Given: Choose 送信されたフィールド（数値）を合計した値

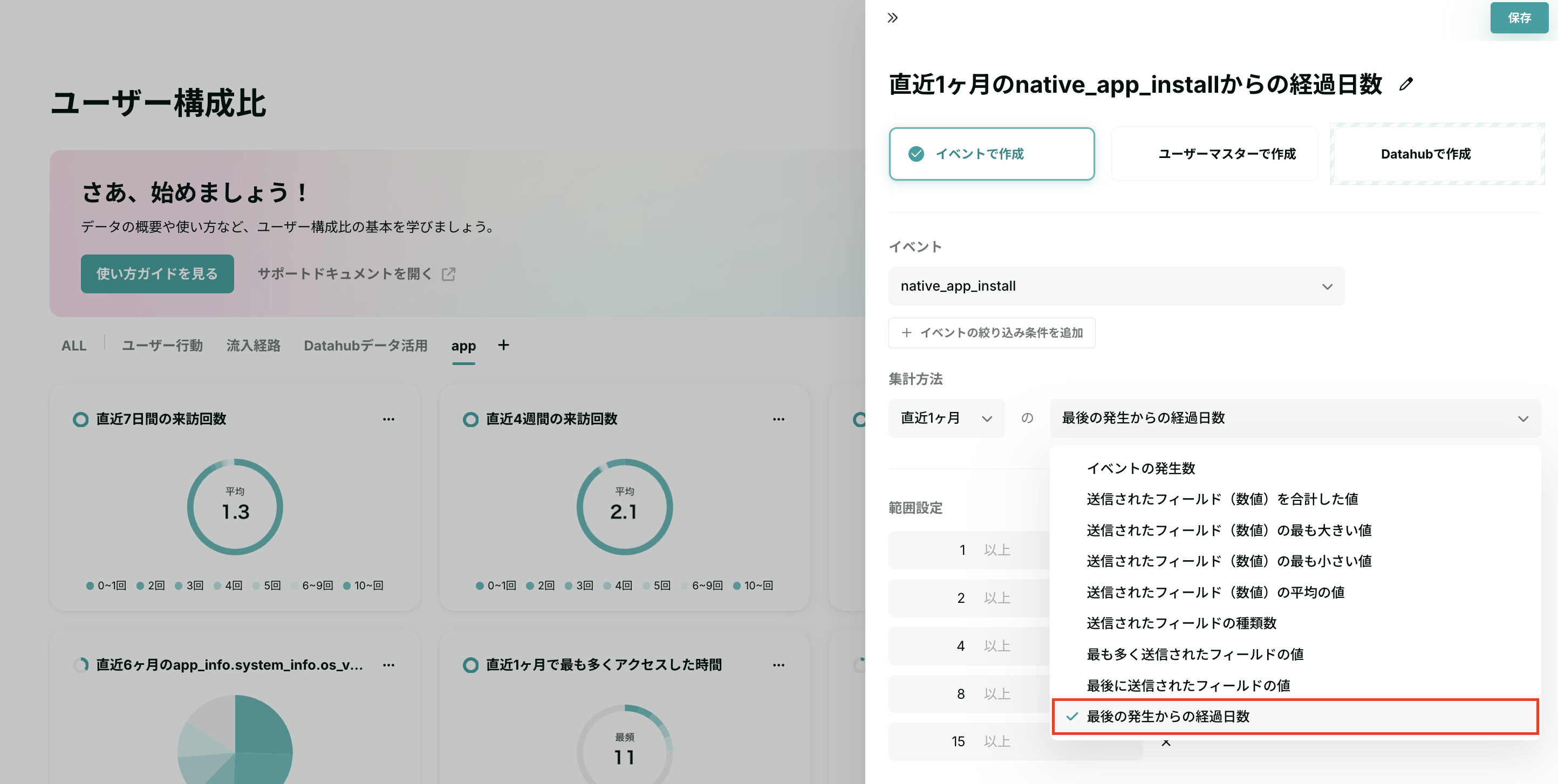Looking at the screenshot, I should (1295, 499).
